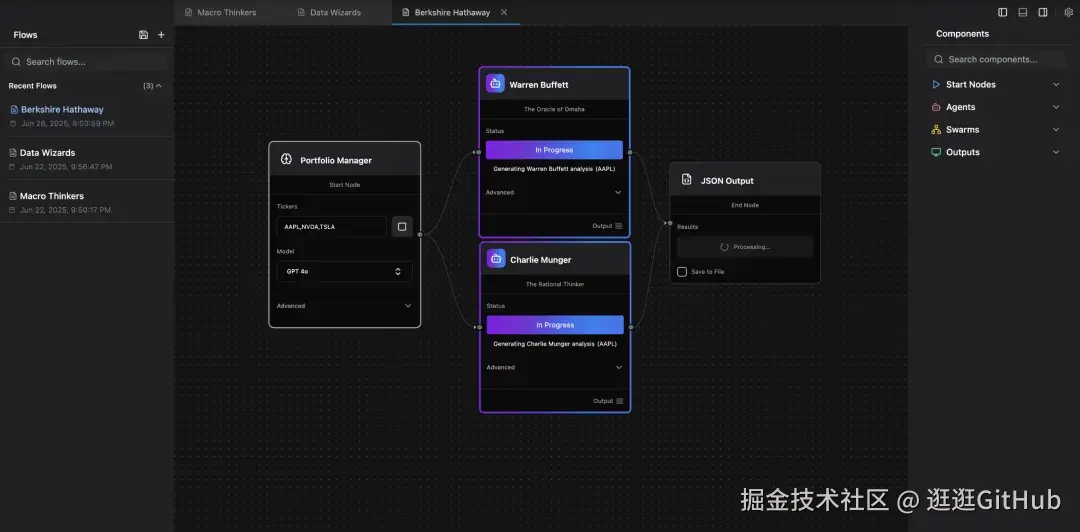
Task: Toggle left sidebar panel layout icon
Action: point(1003,12)
